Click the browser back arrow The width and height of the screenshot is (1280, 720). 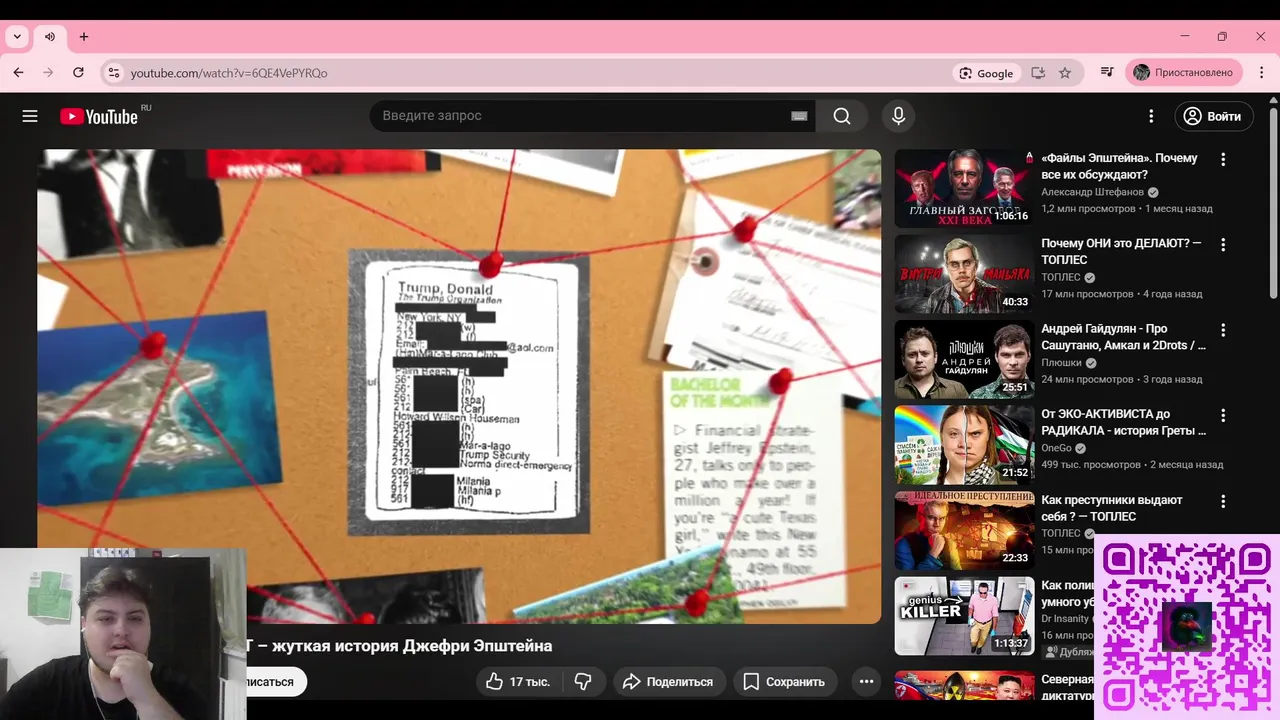pyautogui.click(x=18, y=73)
